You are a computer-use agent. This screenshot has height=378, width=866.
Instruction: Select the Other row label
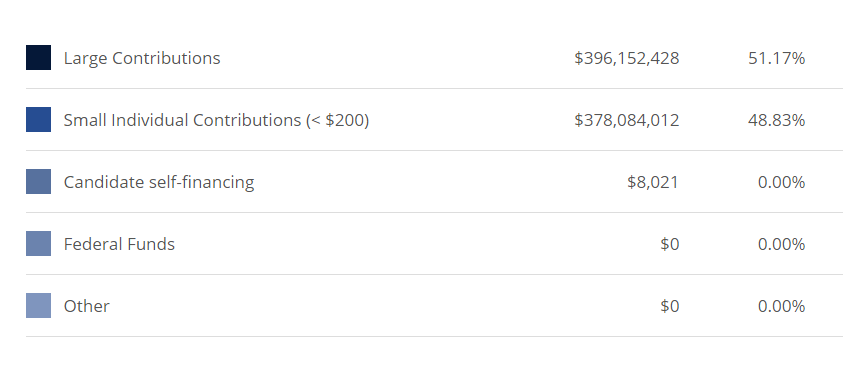[87, 306]
